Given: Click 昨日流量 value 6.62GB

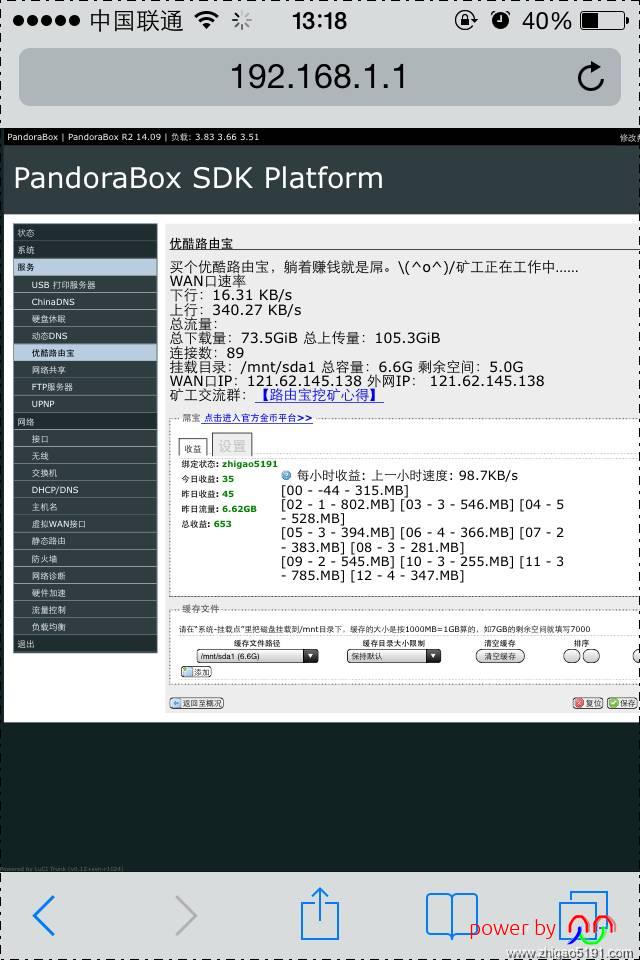Looking at the screenshot, I should (x=239, y=509).
